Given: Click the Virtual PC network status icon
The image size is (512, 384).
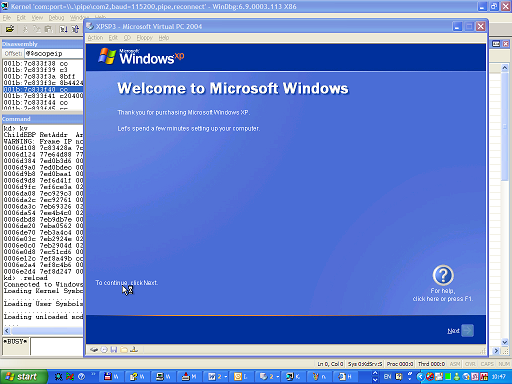Looking at the screenshot, I should tap(134, 350).
